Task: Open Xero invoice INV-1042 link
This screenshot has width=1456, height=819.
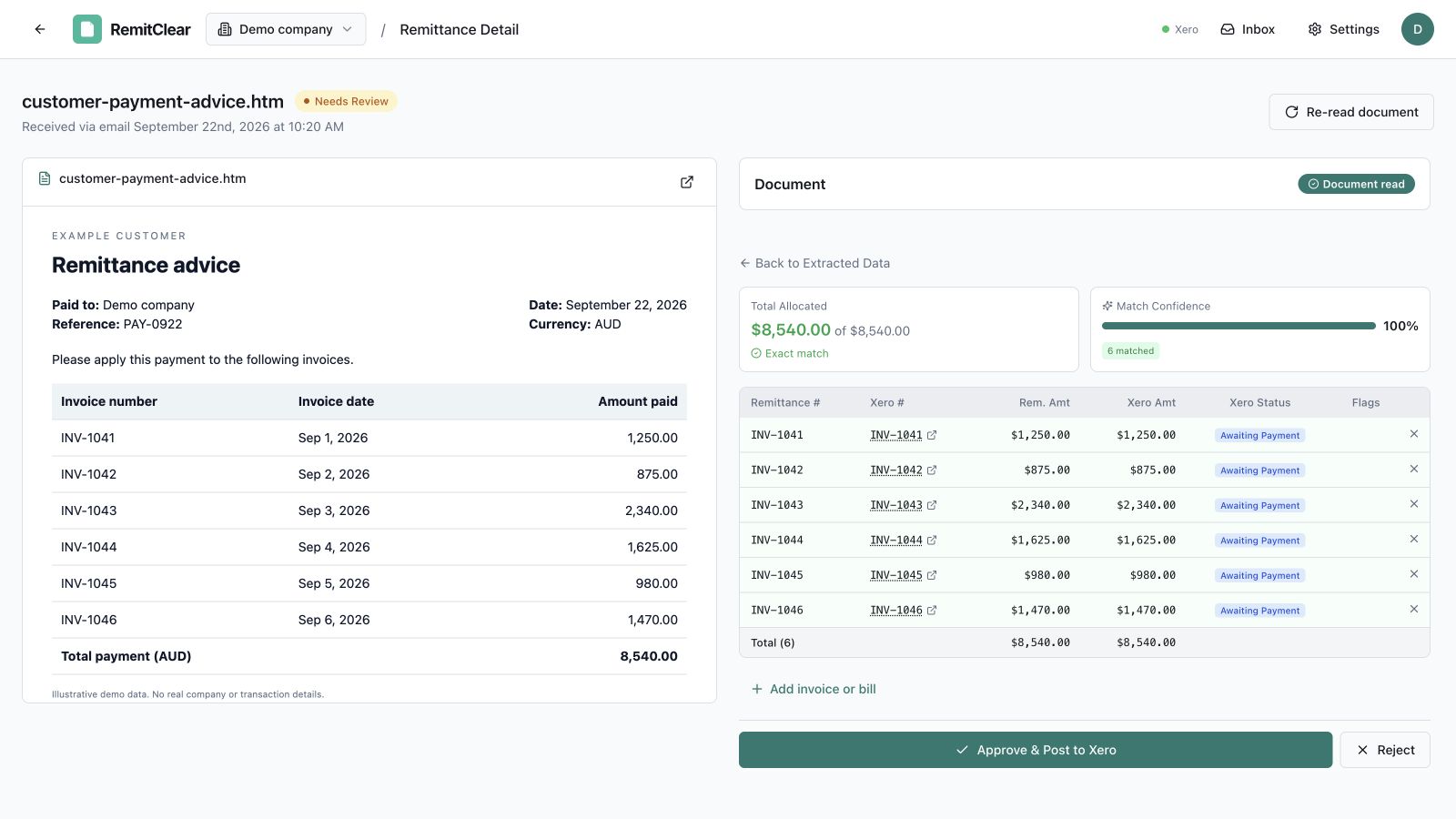Action: click(x=903, y=470)
